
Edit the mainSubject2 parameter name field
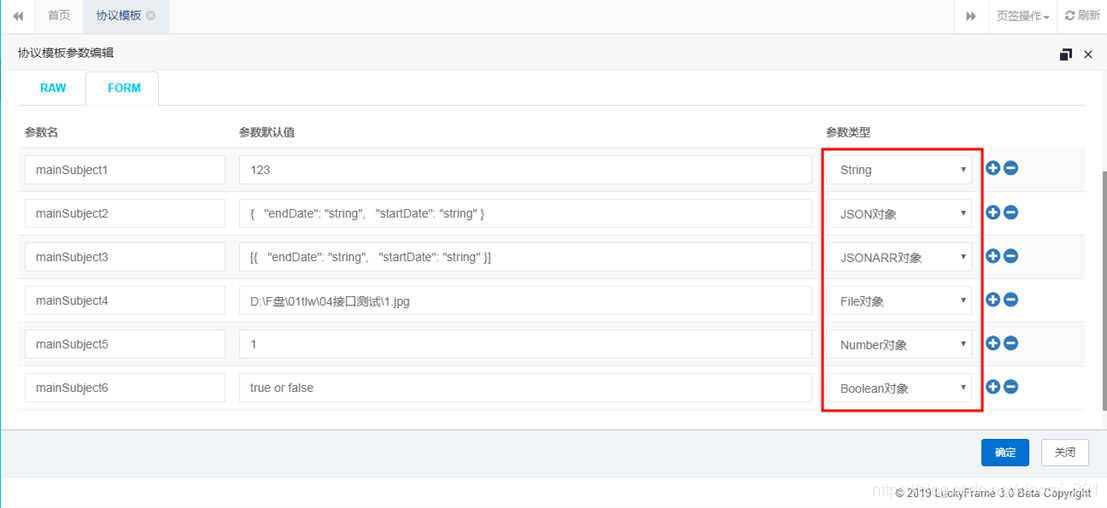click(125, 213)
